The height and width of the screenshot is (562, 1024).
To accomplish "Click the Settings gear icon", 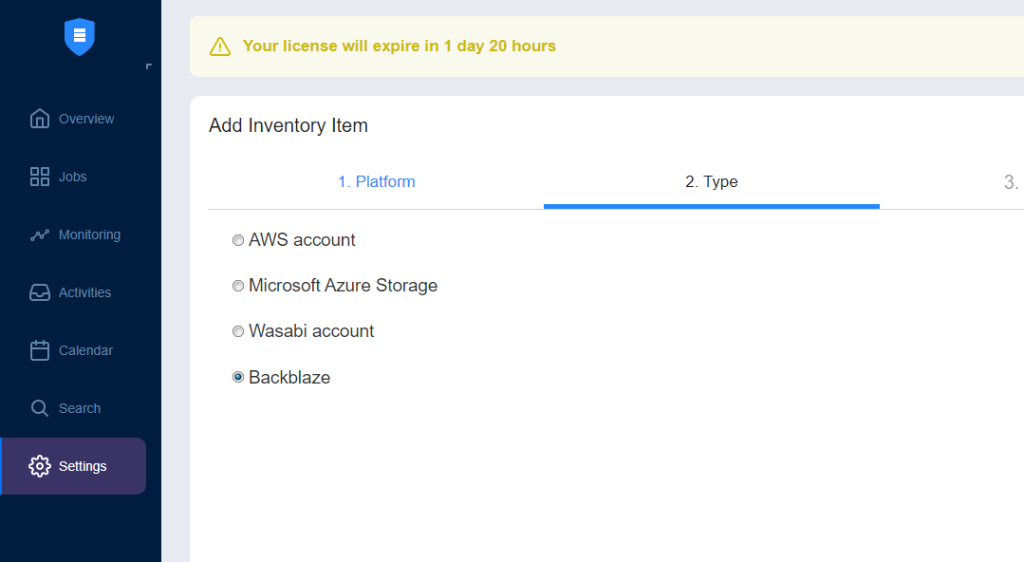I will click(x=39, y=466).
